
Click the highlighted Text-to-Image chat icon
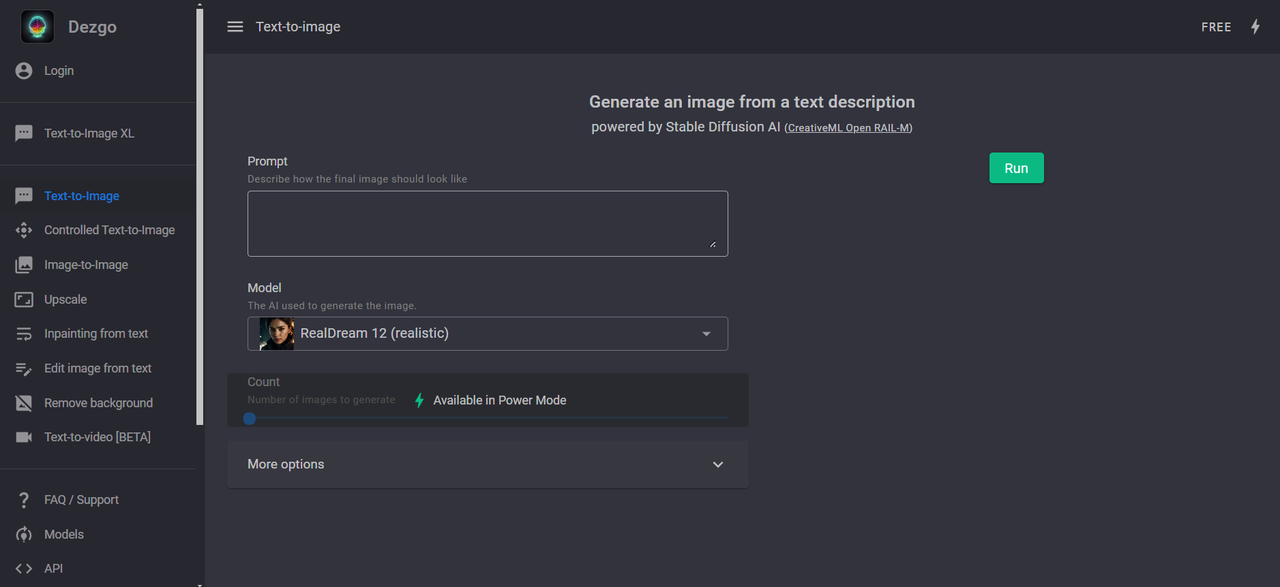click(24, 196)
